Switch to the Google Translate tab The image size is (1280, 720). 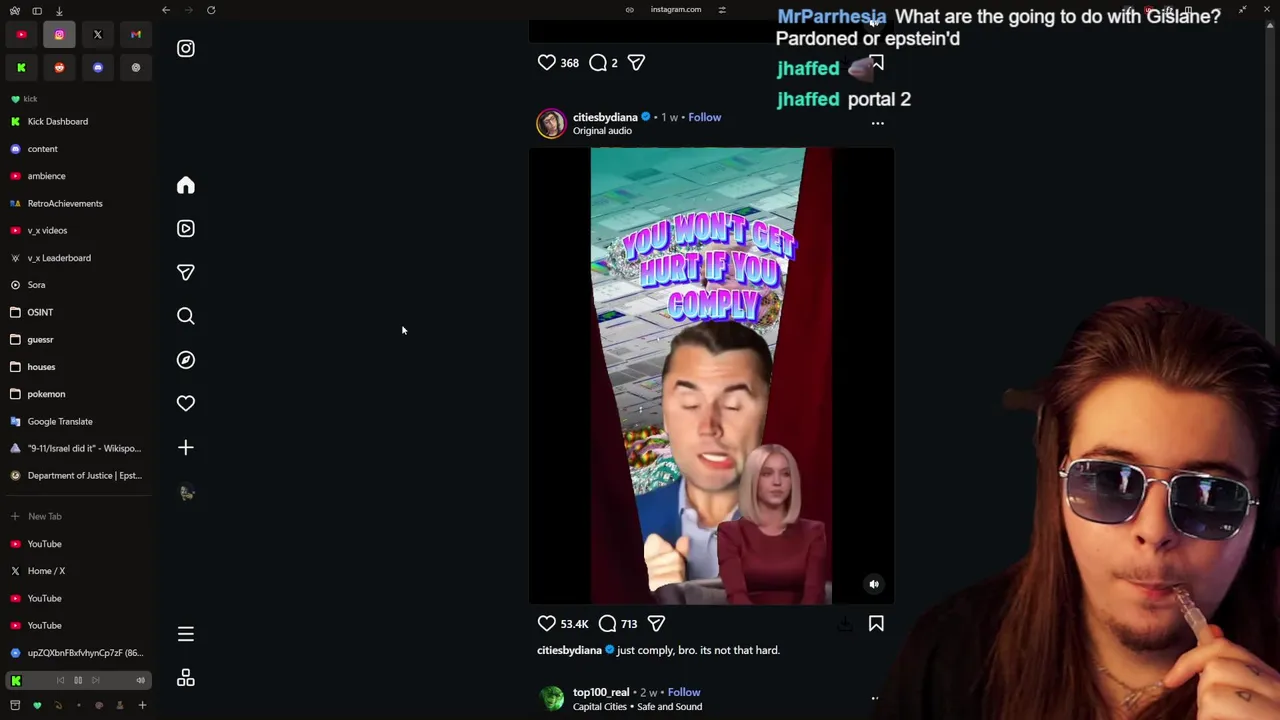tap(60, 421)
